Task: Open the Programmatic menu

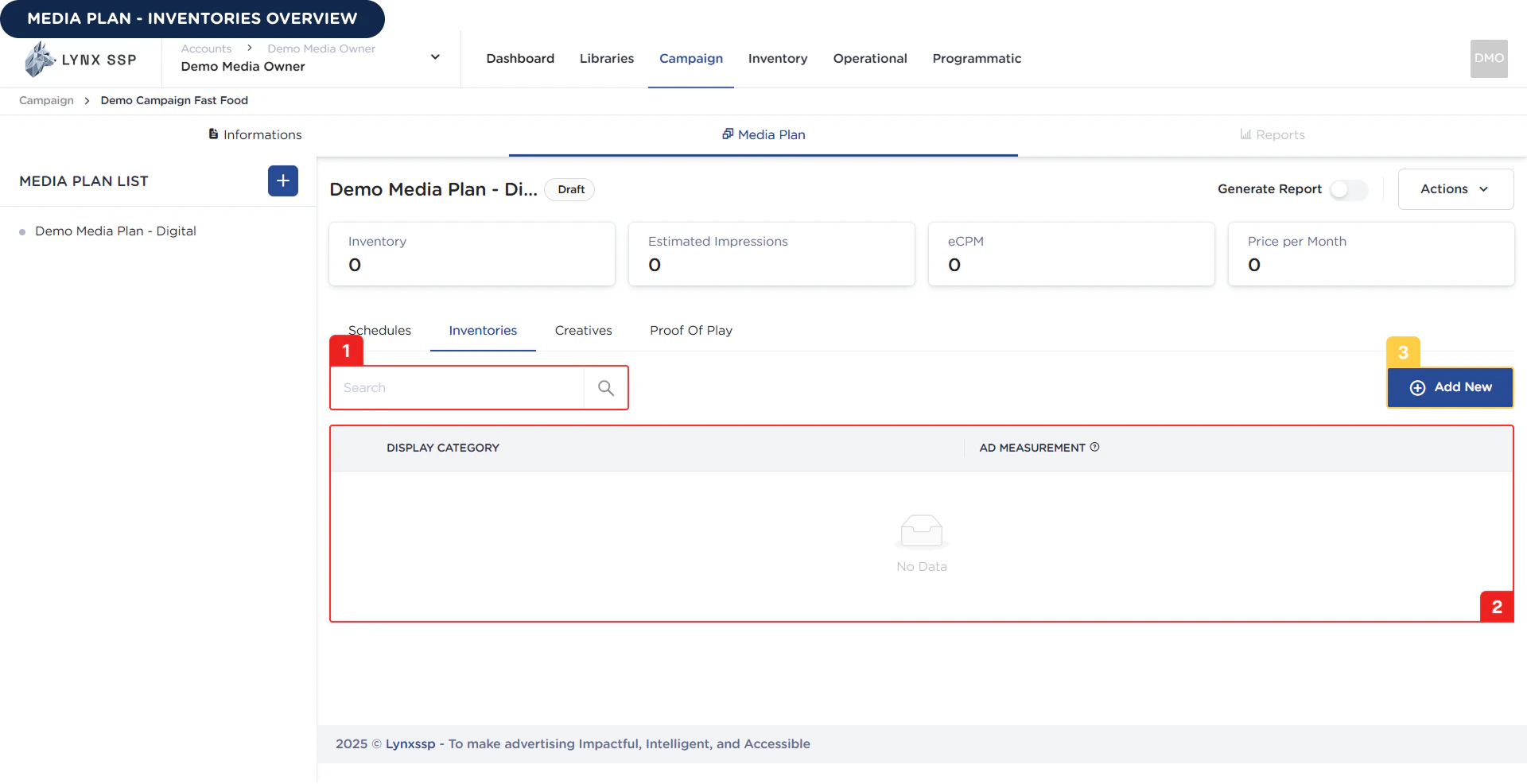Action: tap(977, 58)
